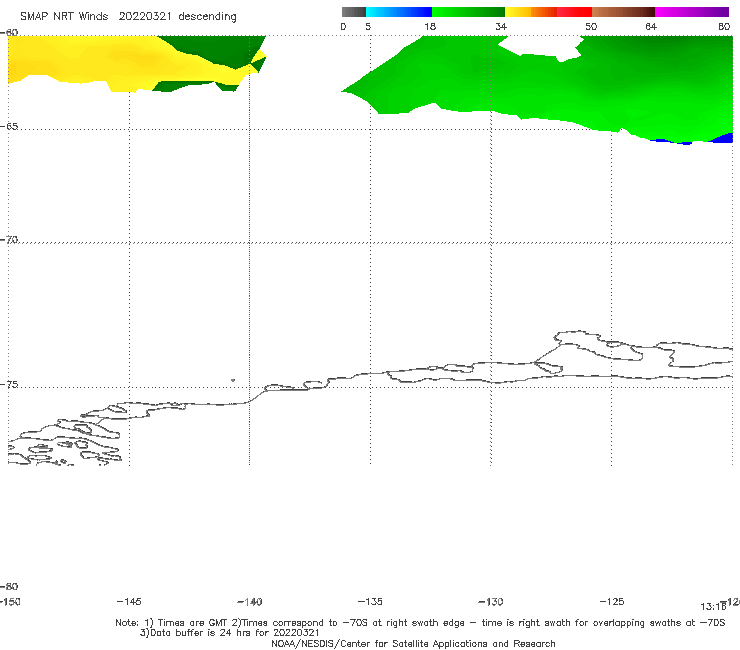Screen dimensions: 740x650
Task: Click the blue wind patch at the green swath edge
Action: pyautogui.click(x=722, y=138)
